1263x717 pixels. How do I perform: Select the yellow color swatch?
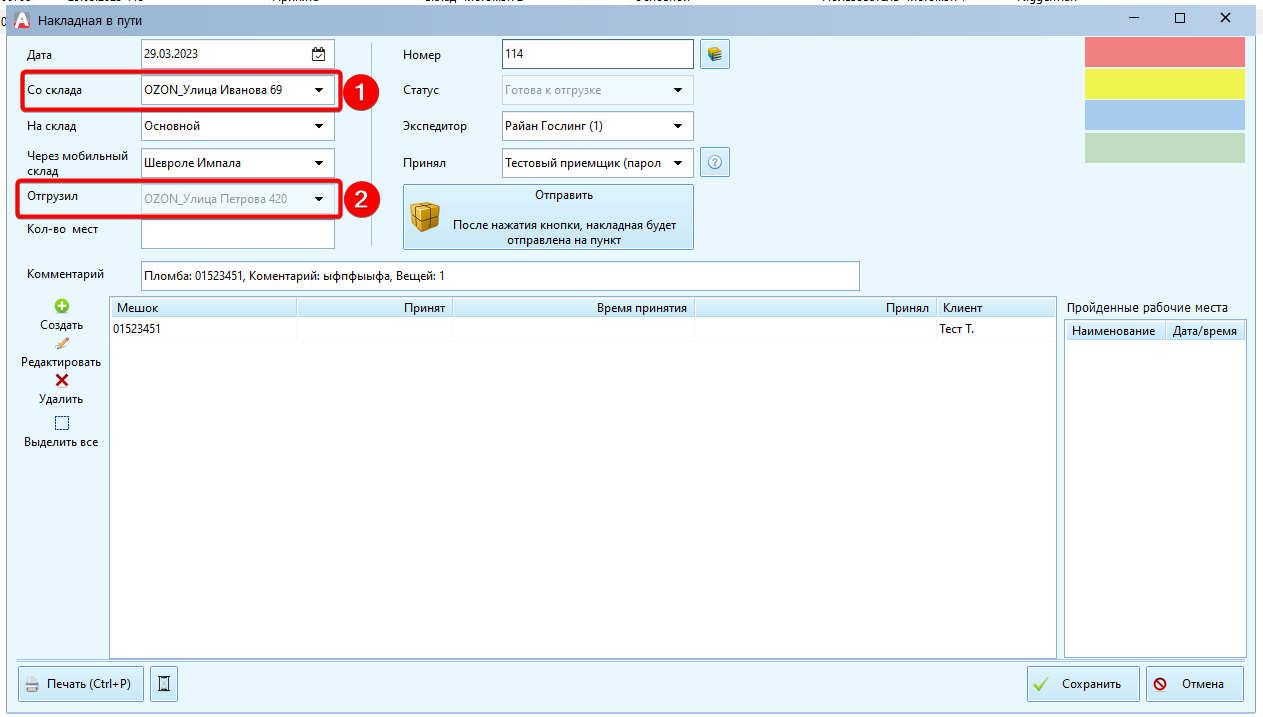(1165, 84)
